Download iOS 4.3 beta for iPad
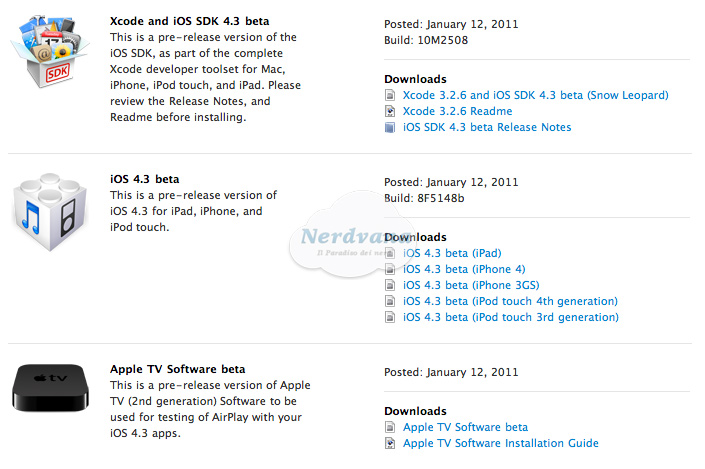 pyautogui.click(x=452, y=253)
